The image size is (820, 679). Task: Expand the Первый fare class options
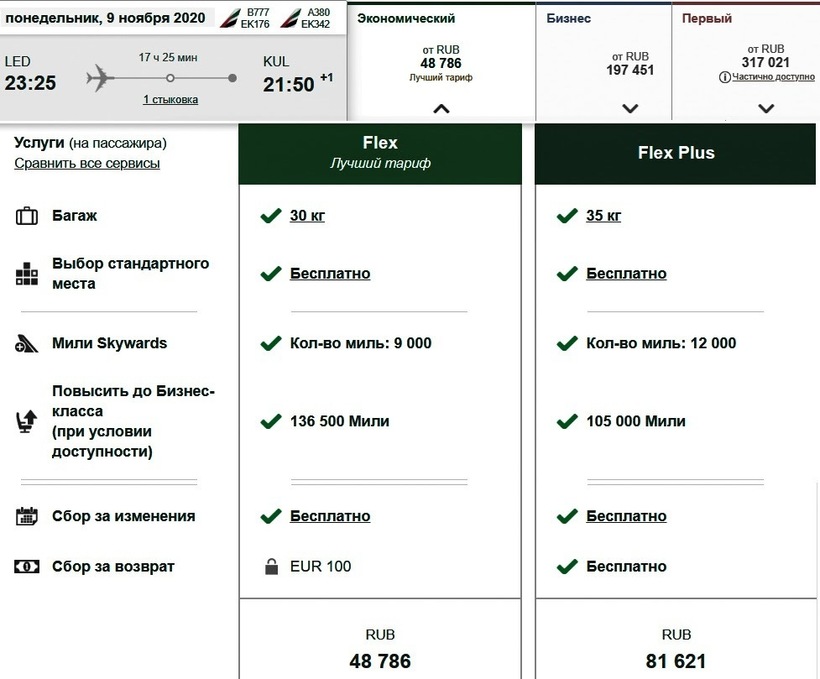(766, 108)
